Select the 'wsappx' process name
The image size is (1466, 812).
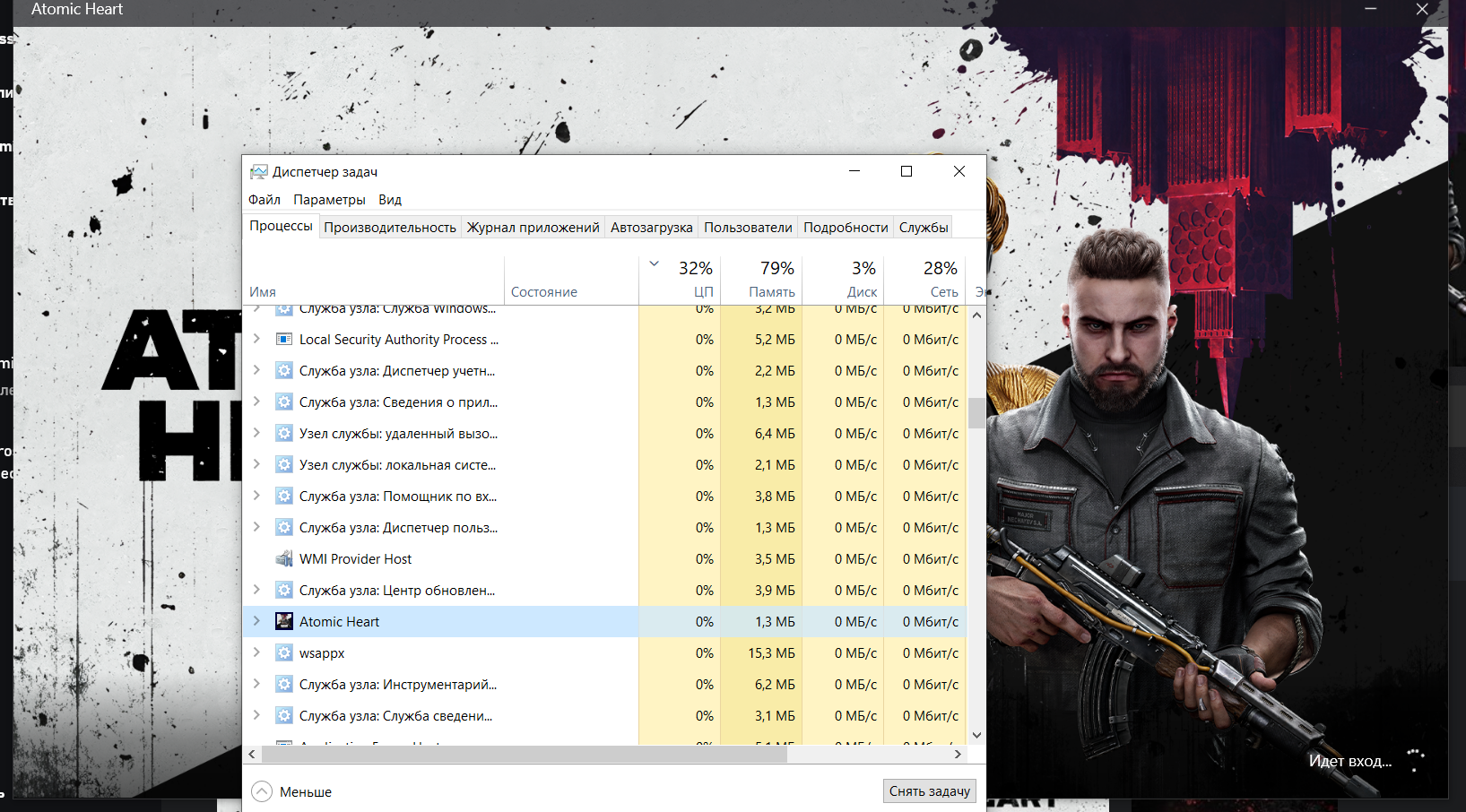pos(322,653)
